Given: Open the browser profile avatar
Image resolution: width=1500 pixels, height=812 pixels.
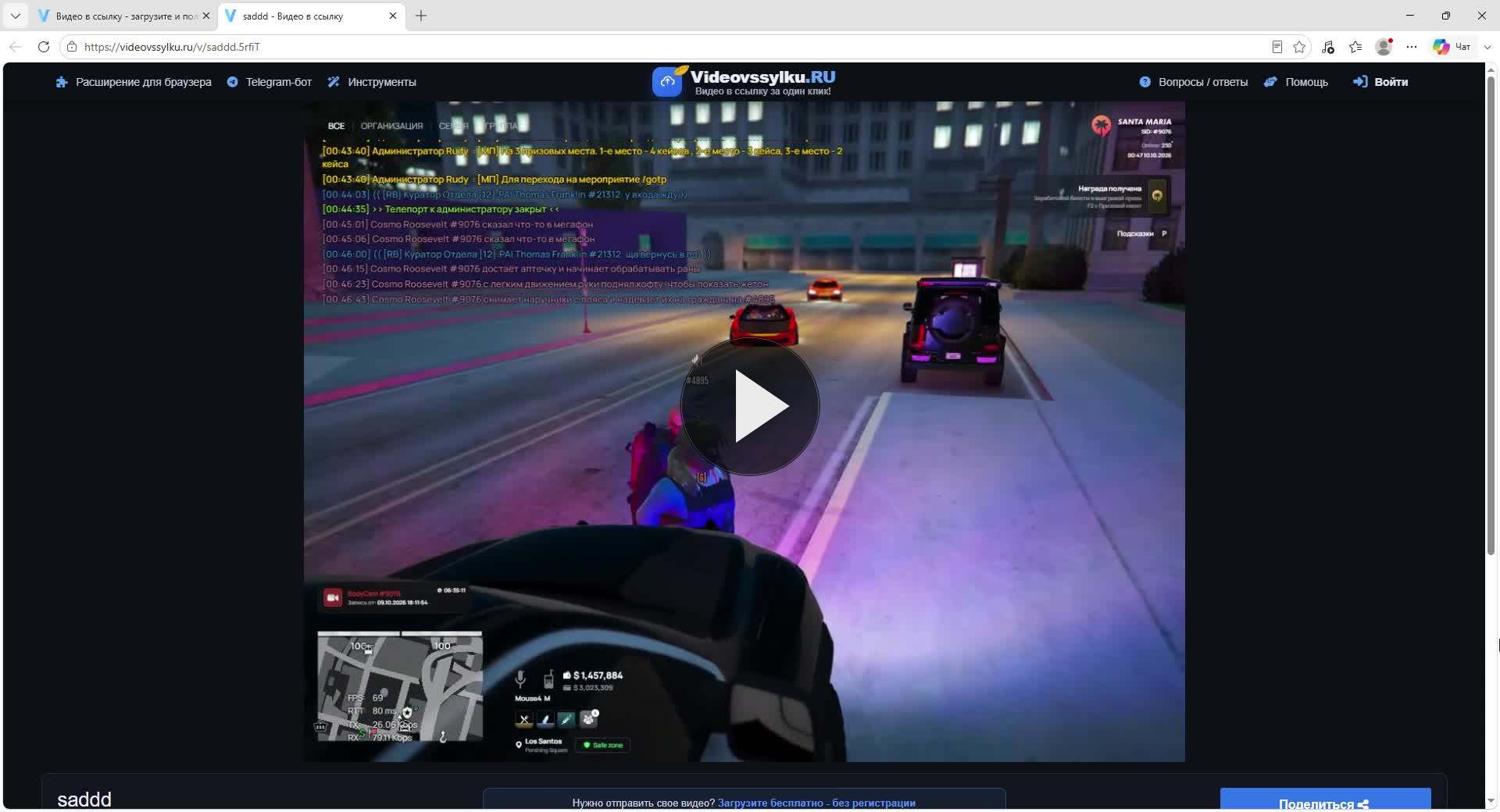Looking at the screenshot, I should (x=1384, y=47).
